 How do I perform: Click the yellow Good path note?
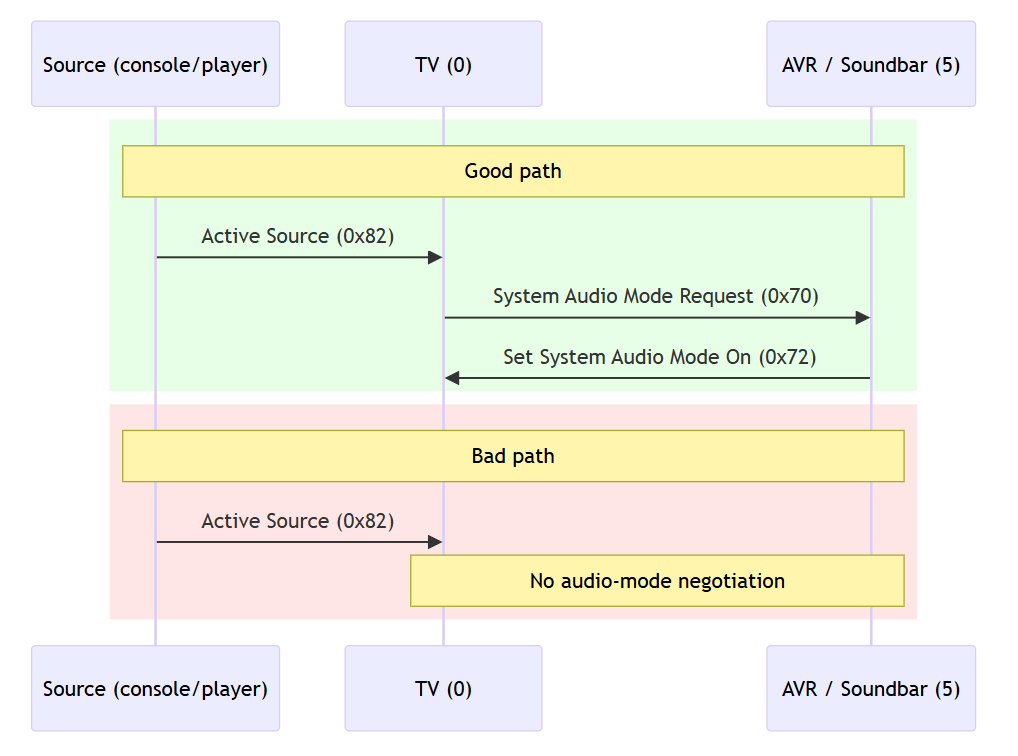tap(513, 171)
